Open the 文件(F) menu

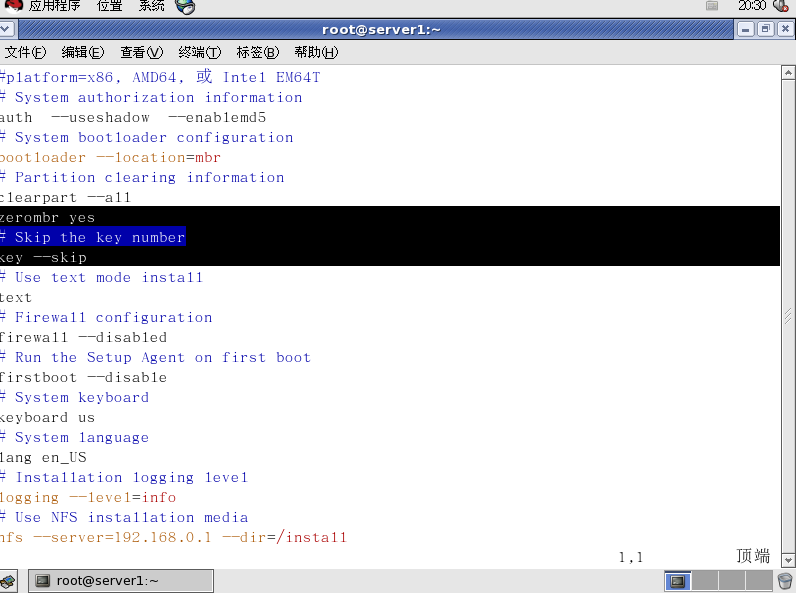point(25,52)
